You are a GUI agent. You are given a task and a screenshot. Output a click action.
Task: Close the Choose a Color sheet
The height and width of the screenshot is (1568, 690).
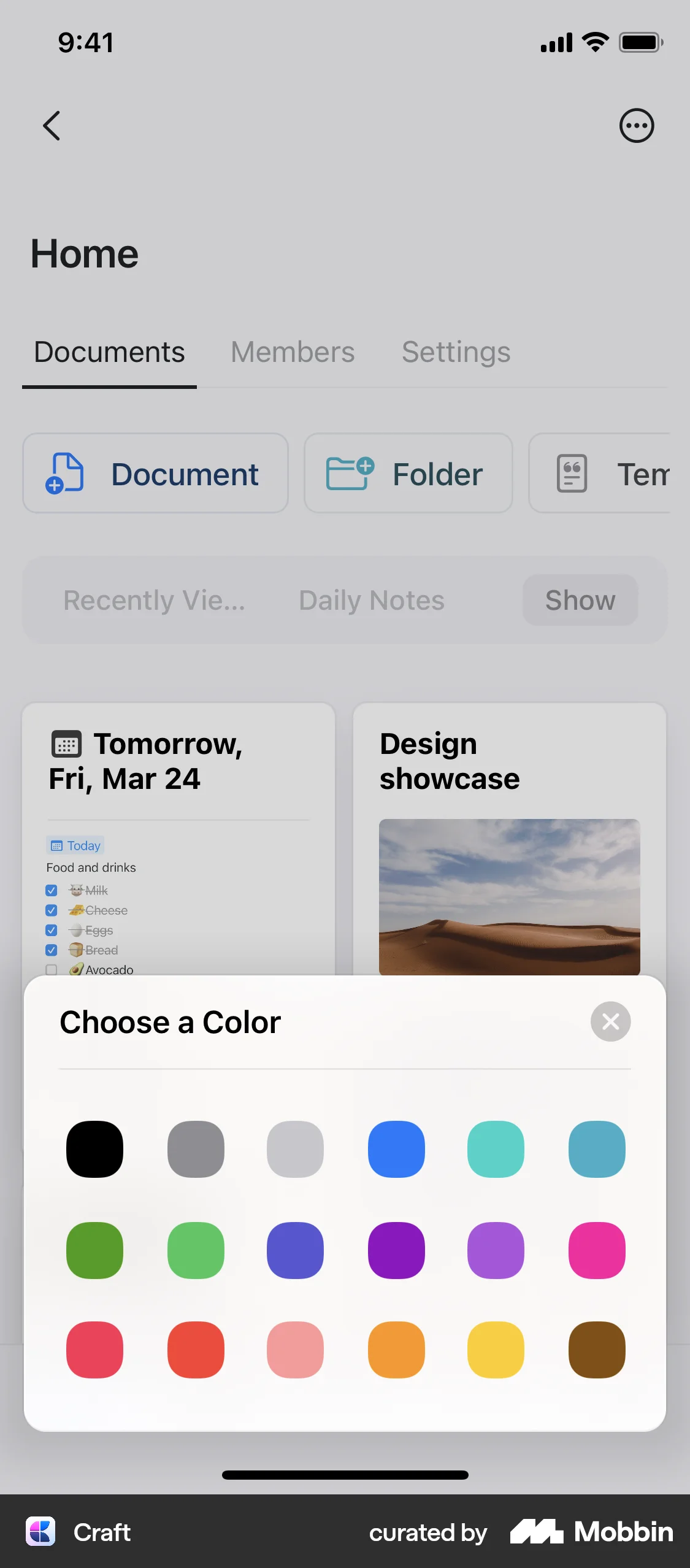click(610, 1021)
